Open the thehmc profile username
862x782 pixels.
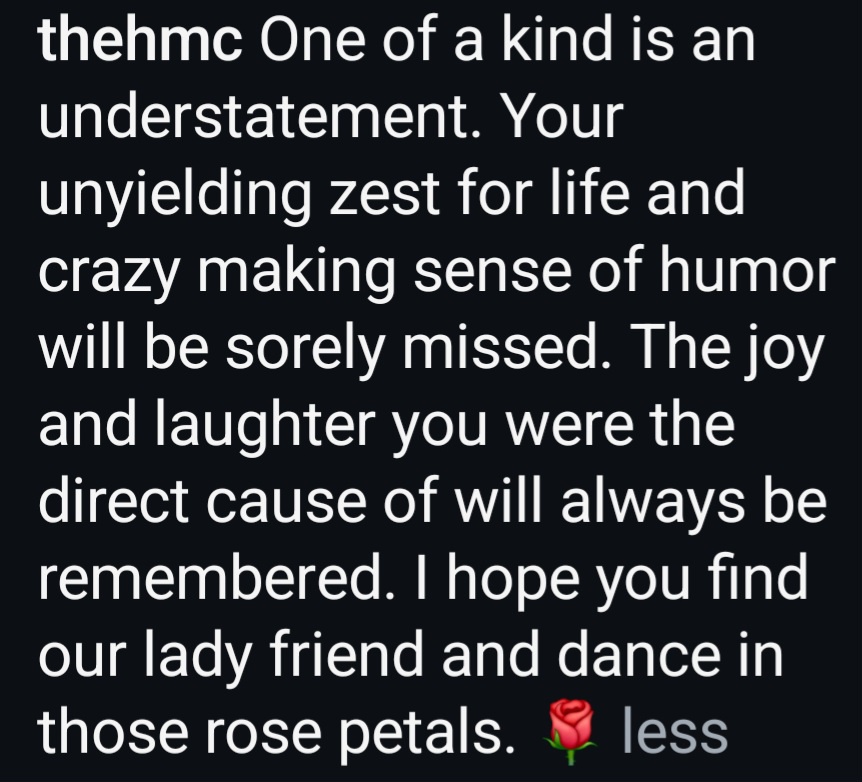click(140, 40)
